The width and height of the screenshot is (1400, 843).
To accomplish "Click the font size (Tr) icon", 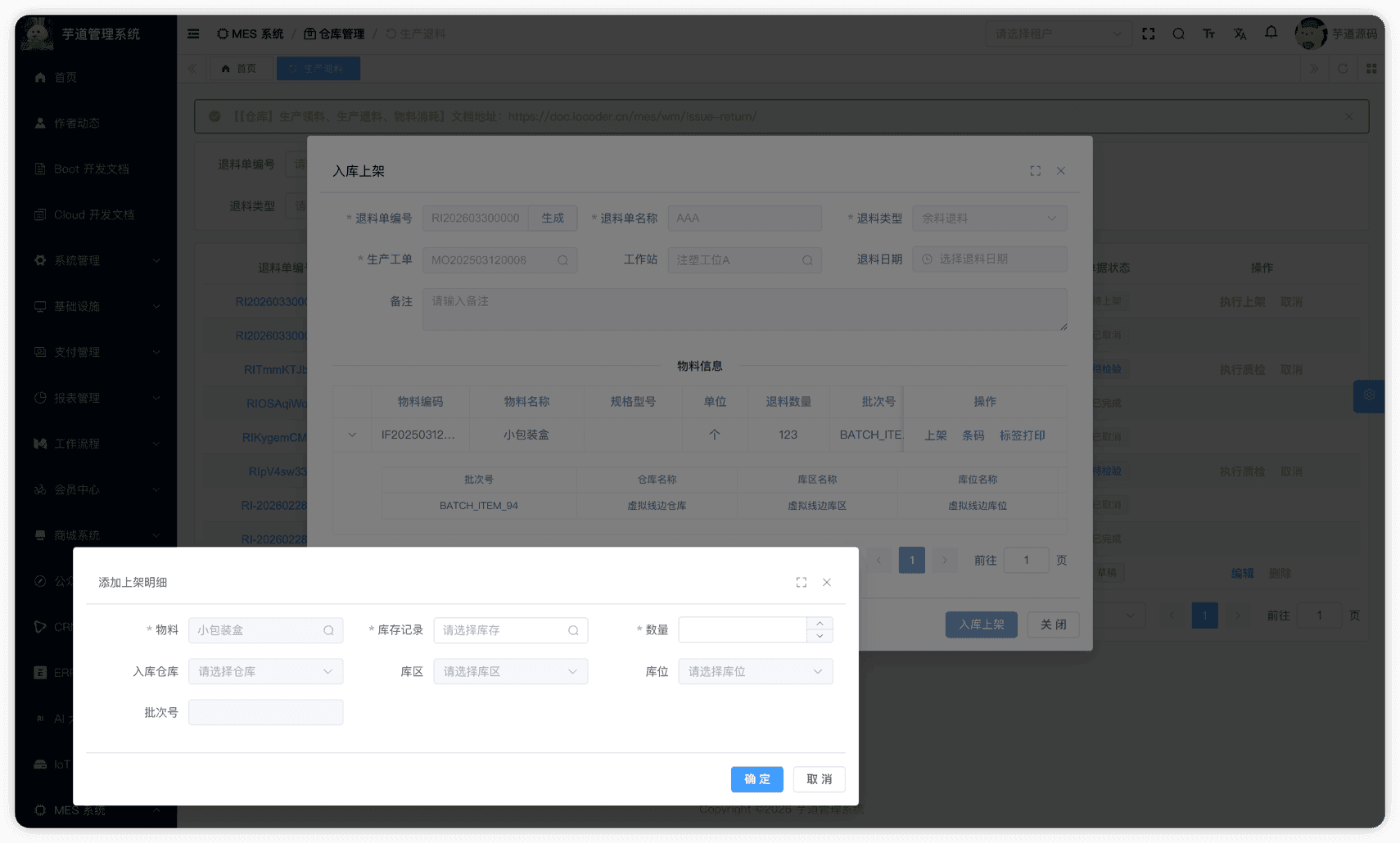I will [x=1208, y=34].
